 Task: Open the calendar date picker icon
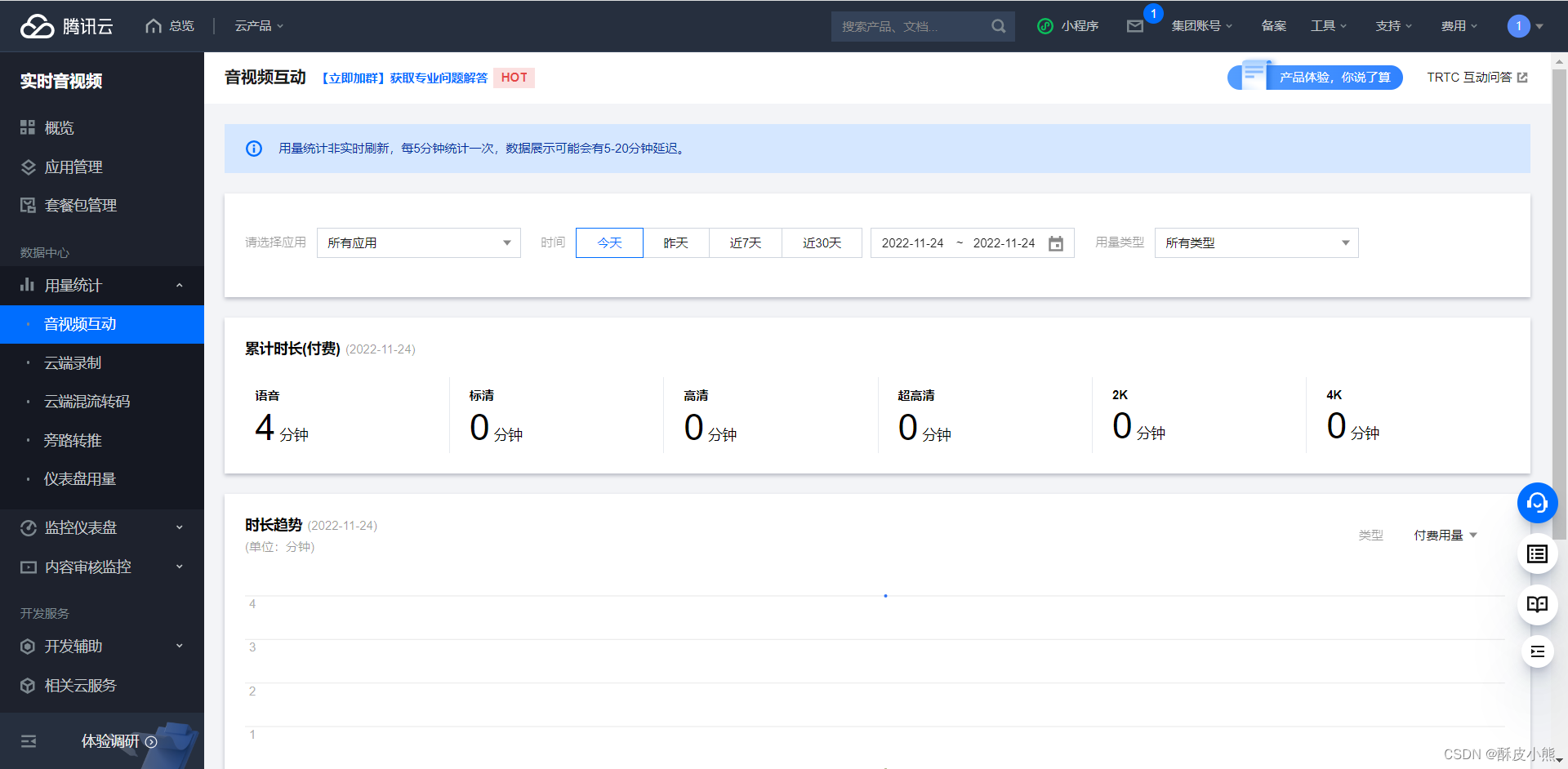1056,243
